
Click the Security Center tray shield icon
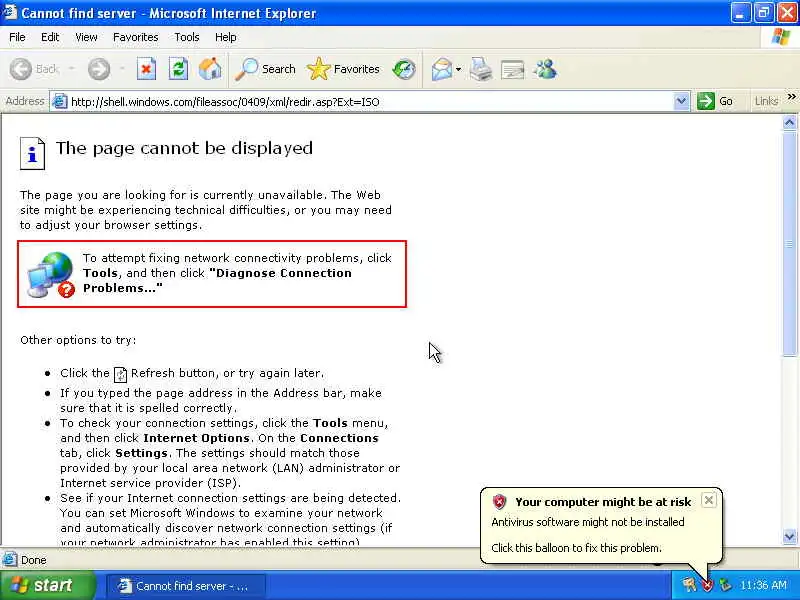[x=708, y=585]
